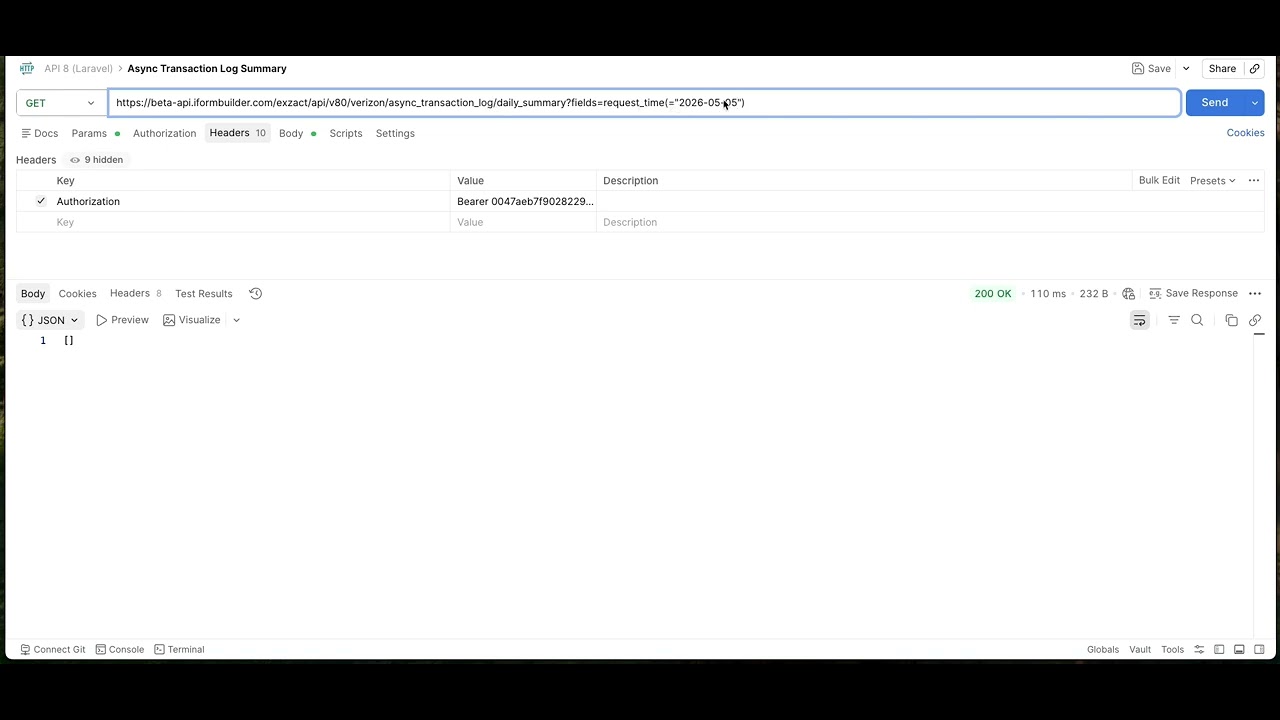Open Globals in the status bar
Viewport: 1280px width, 720px height.
1103,650
